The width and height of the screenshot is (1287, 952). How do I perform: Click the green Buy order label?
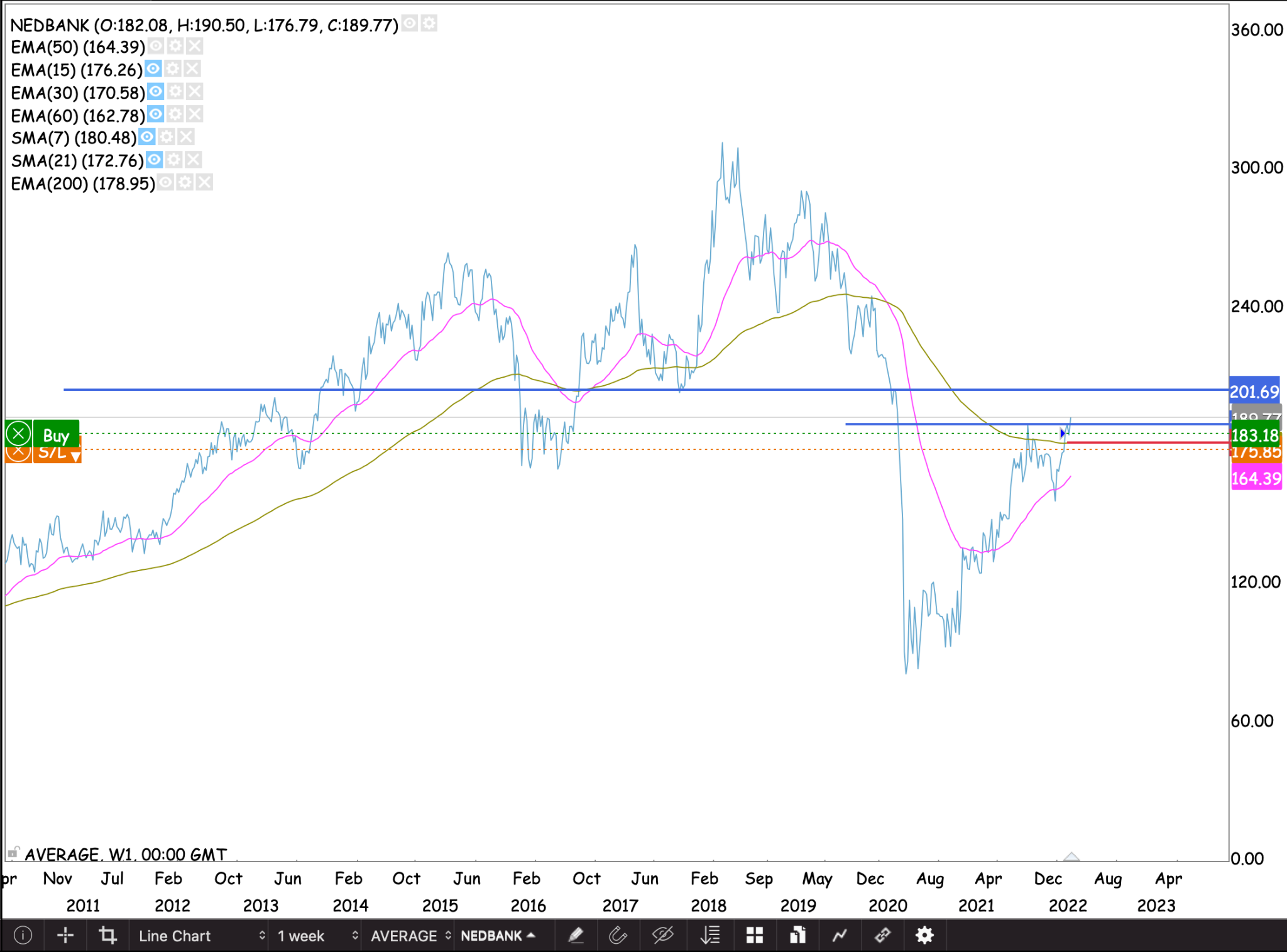click(x=56, y=435)
